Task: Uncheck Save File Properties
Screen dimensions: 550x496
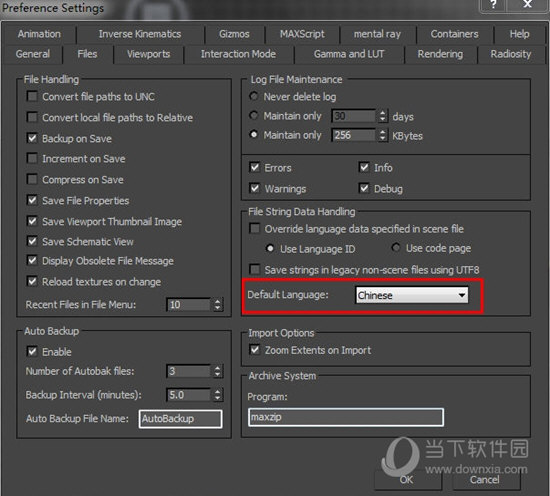Action: pos(32,200)
